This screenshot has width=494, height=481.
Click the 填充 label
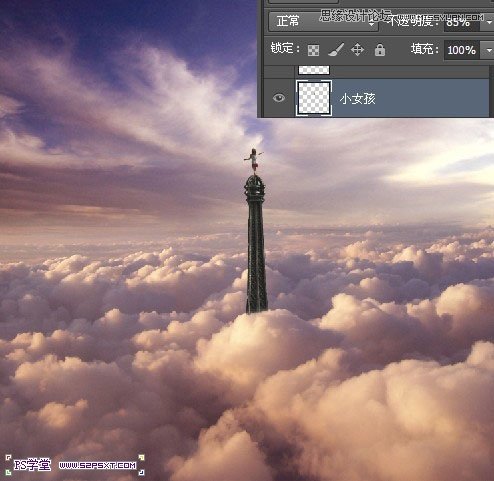pos(424,49)
